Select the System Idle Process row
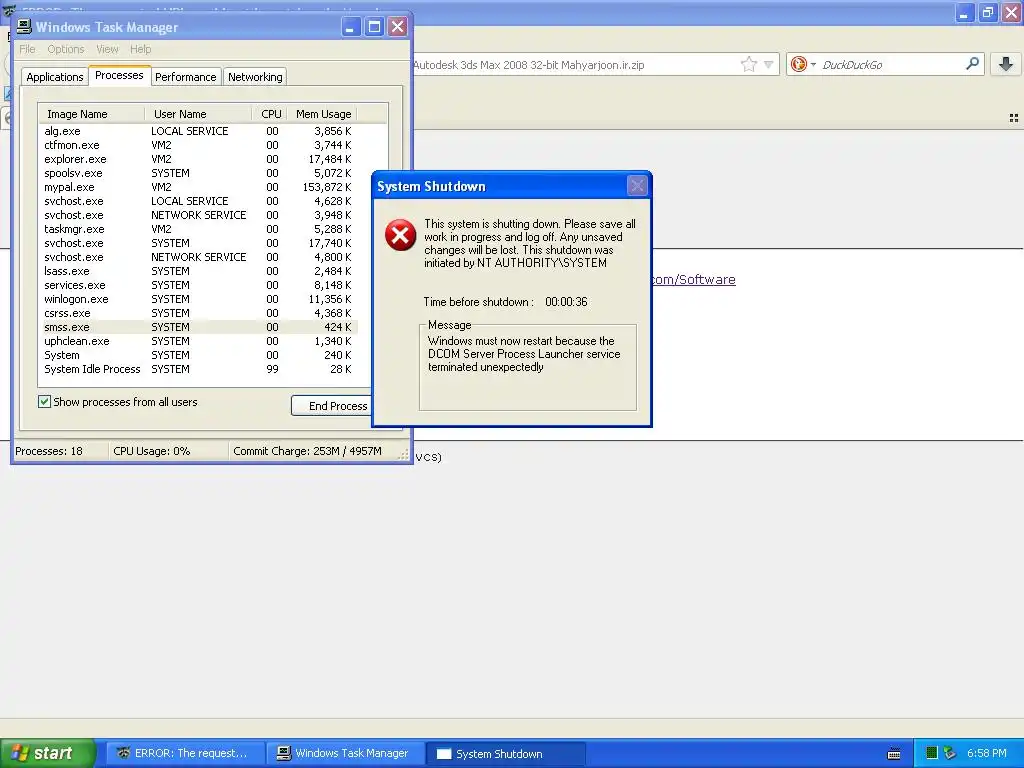Viewport: 1024px width, 768px height. coord(199,369)
